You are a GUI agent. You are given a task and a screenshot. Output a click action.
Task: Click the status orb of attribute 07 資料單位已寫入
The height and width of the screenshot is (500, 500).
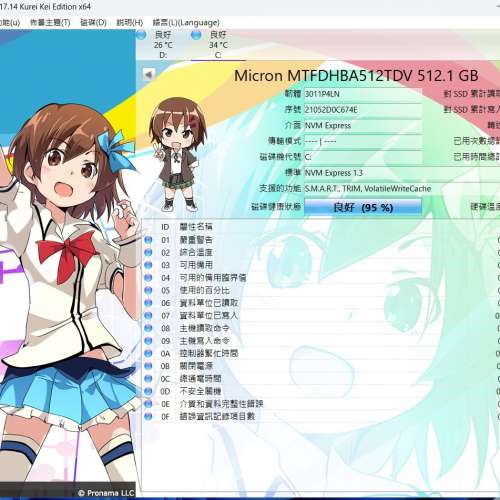click(148, 315)
